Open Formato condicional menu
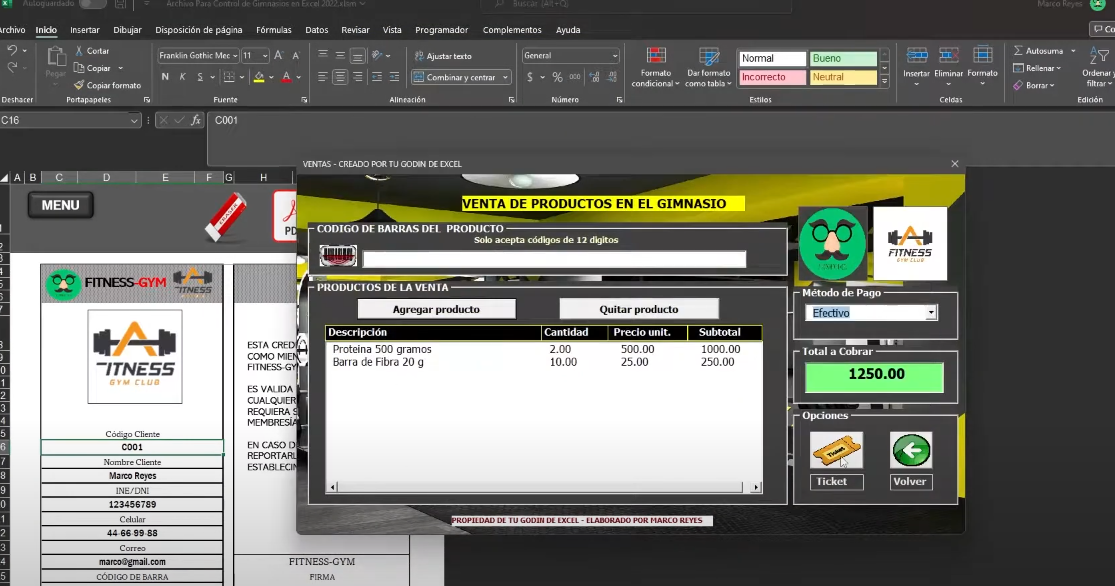This screenshot has height=586, width=1115. coord(656,67)
